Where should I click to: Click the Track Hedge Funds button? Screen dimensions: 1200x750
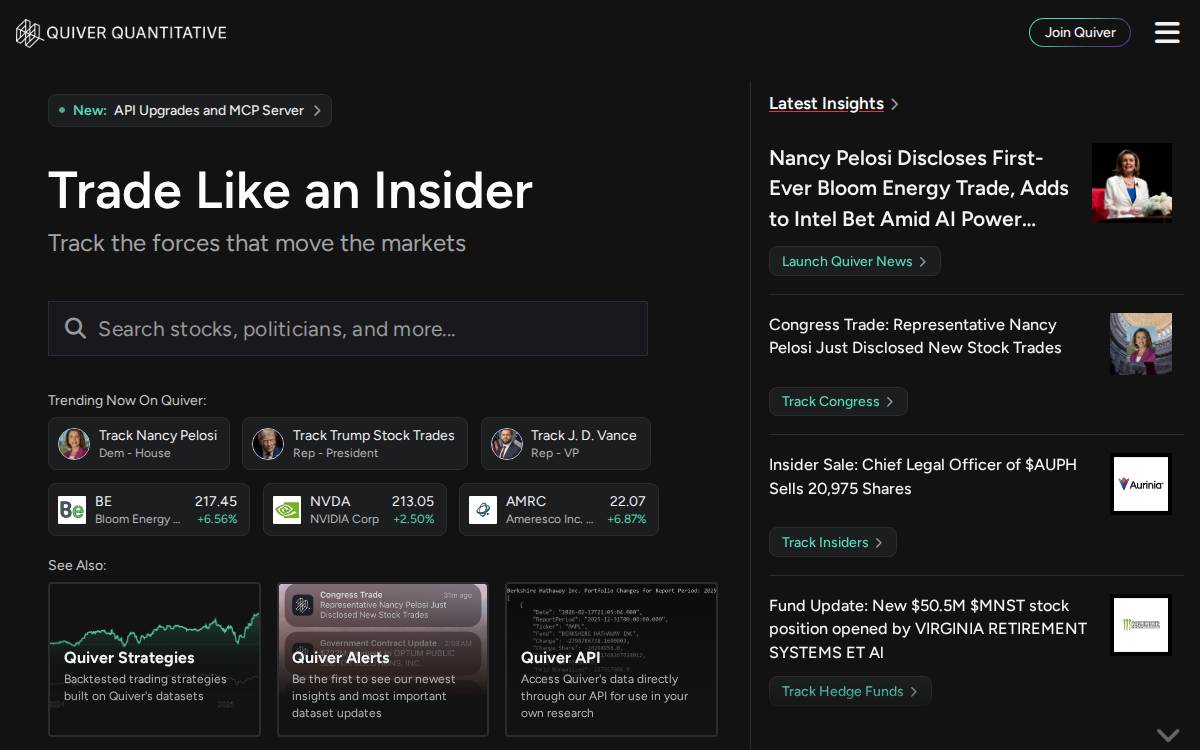coord(850,691)
